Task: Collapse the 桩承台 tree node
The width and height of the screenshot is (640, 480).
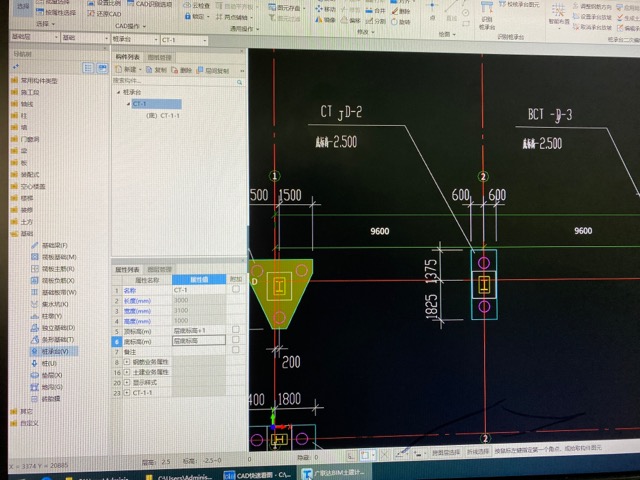Action: (118, 92)
